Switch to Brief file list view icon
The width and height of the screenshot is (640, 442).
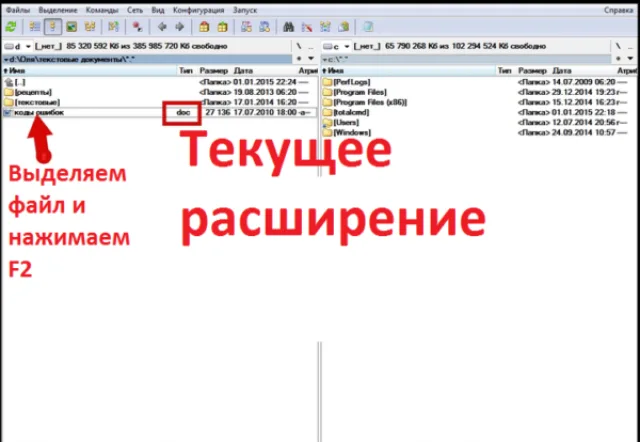click(x=35, y=27)
